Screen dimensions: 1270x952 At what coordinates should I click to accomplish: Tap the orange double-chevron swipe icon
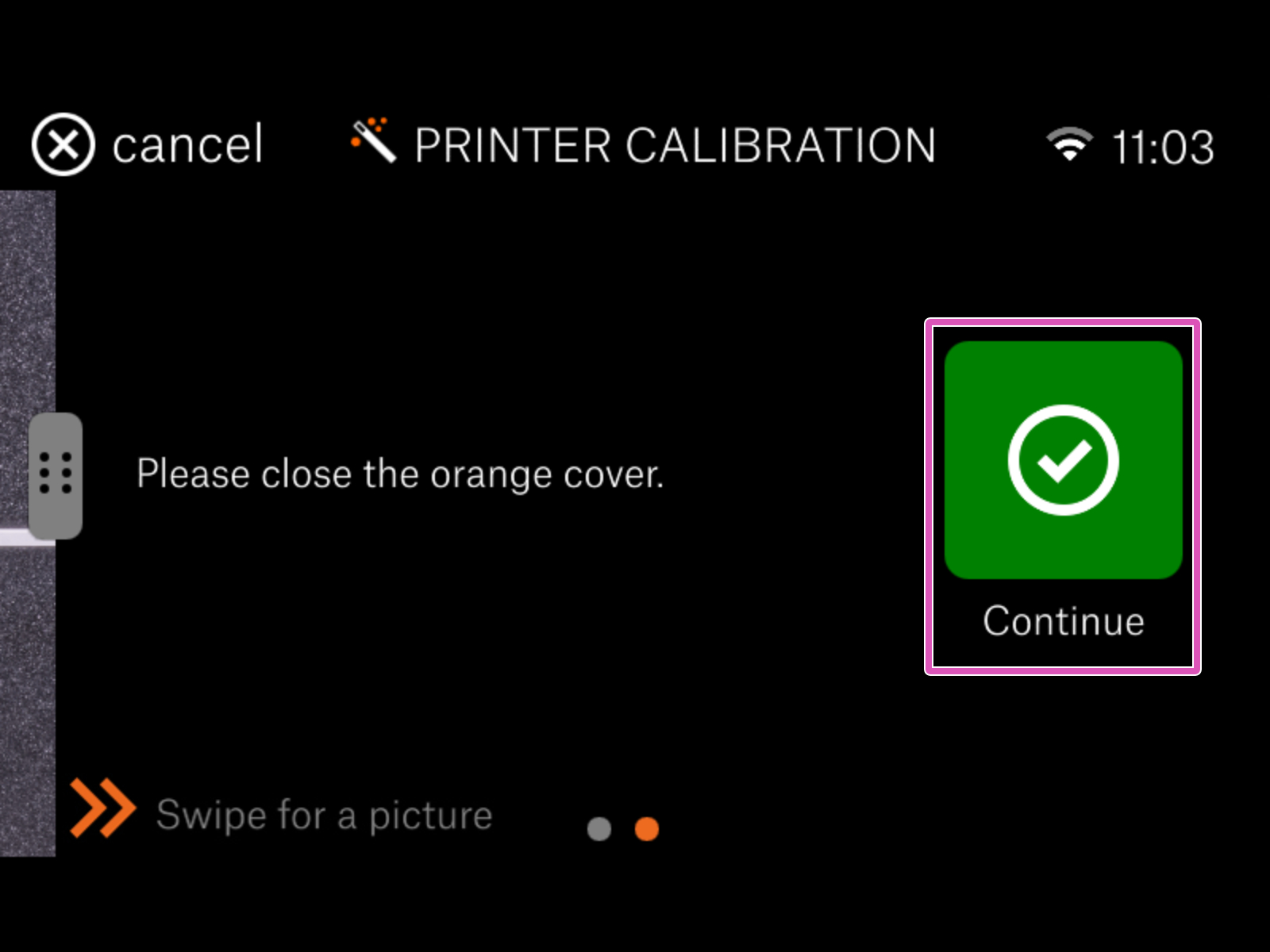102,808
